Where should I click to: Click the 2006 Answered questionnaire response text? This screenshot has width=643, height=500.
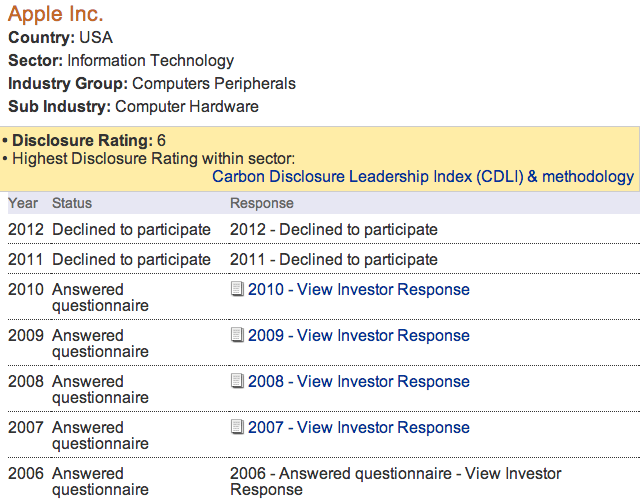click(x=395, y=482)
